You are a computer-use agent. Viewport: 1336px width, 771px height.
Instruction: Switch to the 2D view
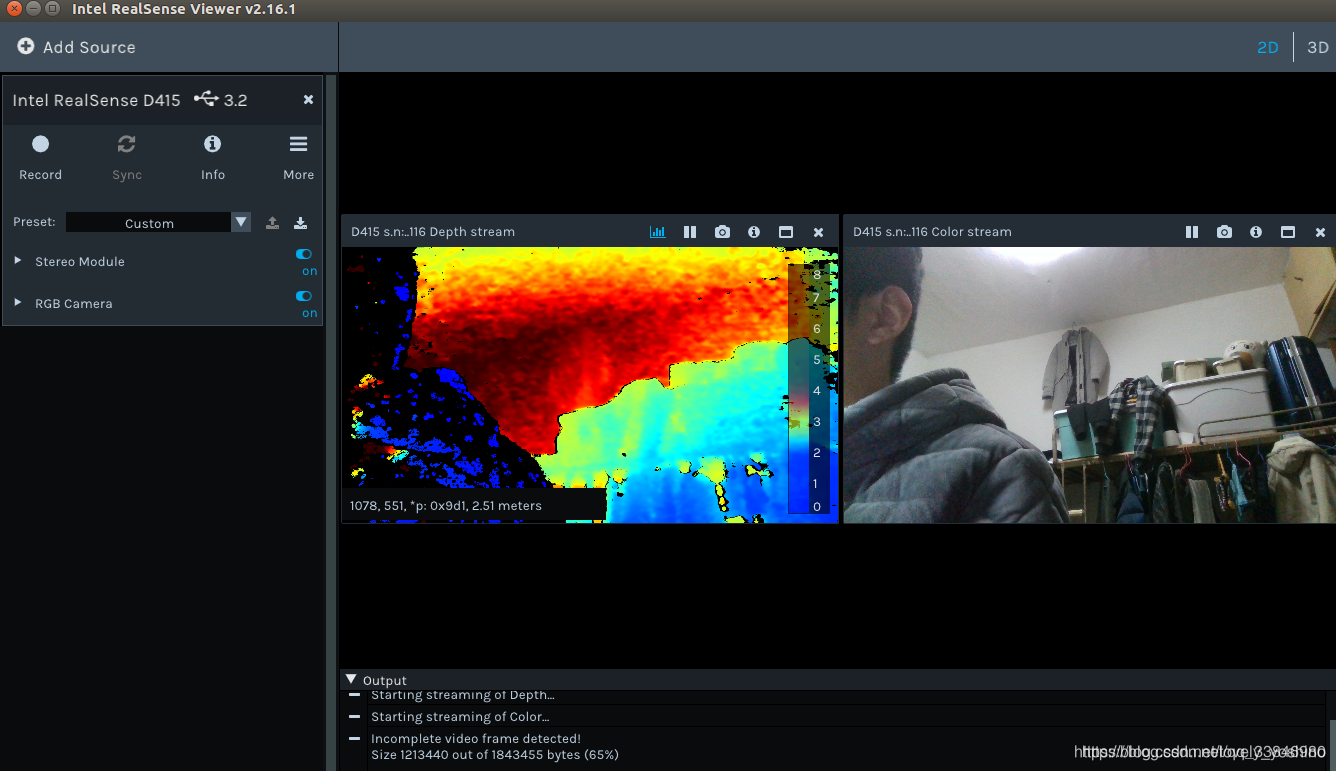pos(1268,47)
